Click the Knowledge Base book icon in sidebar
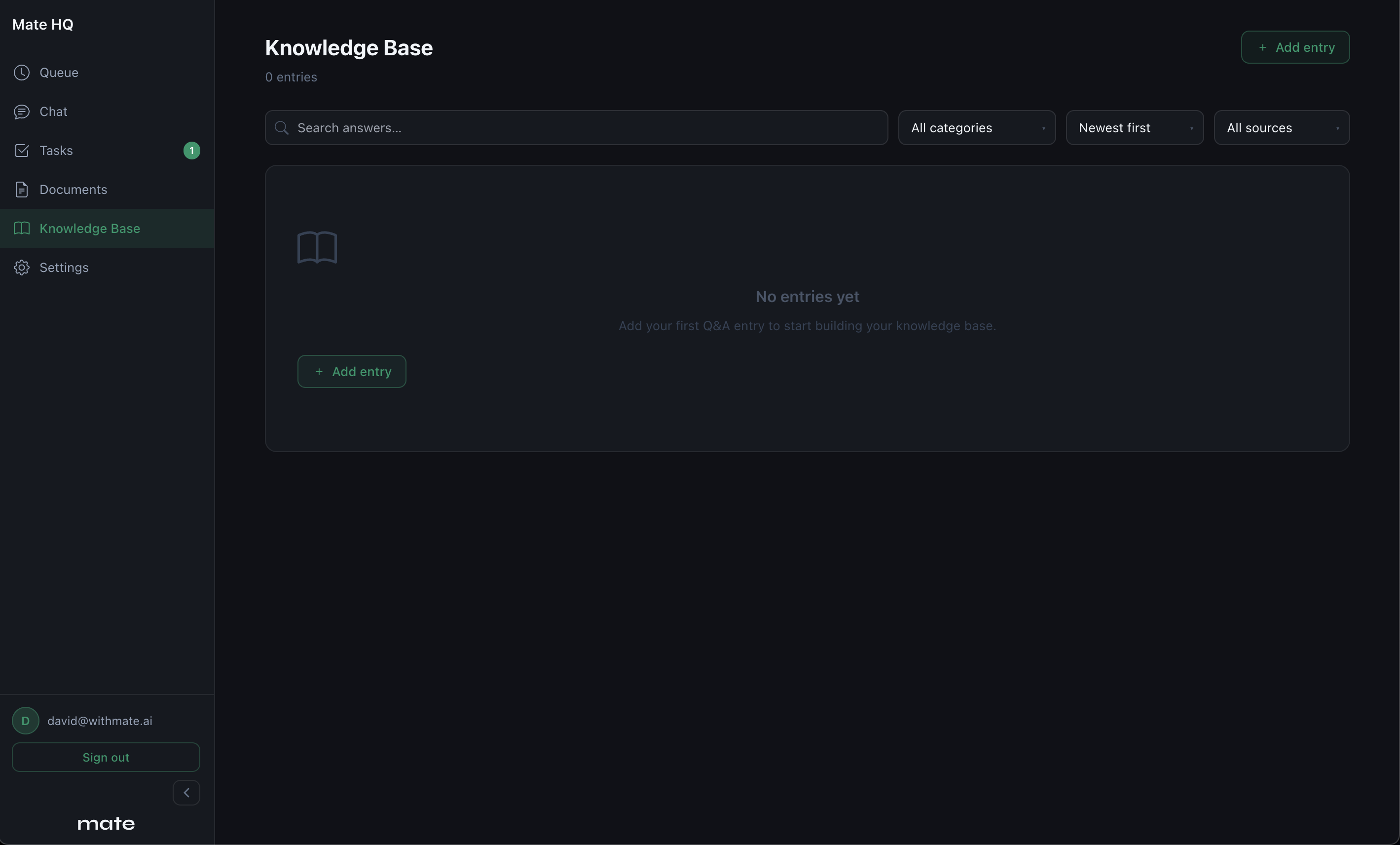This screenshot has width=1400, height=845. [22, 228]
